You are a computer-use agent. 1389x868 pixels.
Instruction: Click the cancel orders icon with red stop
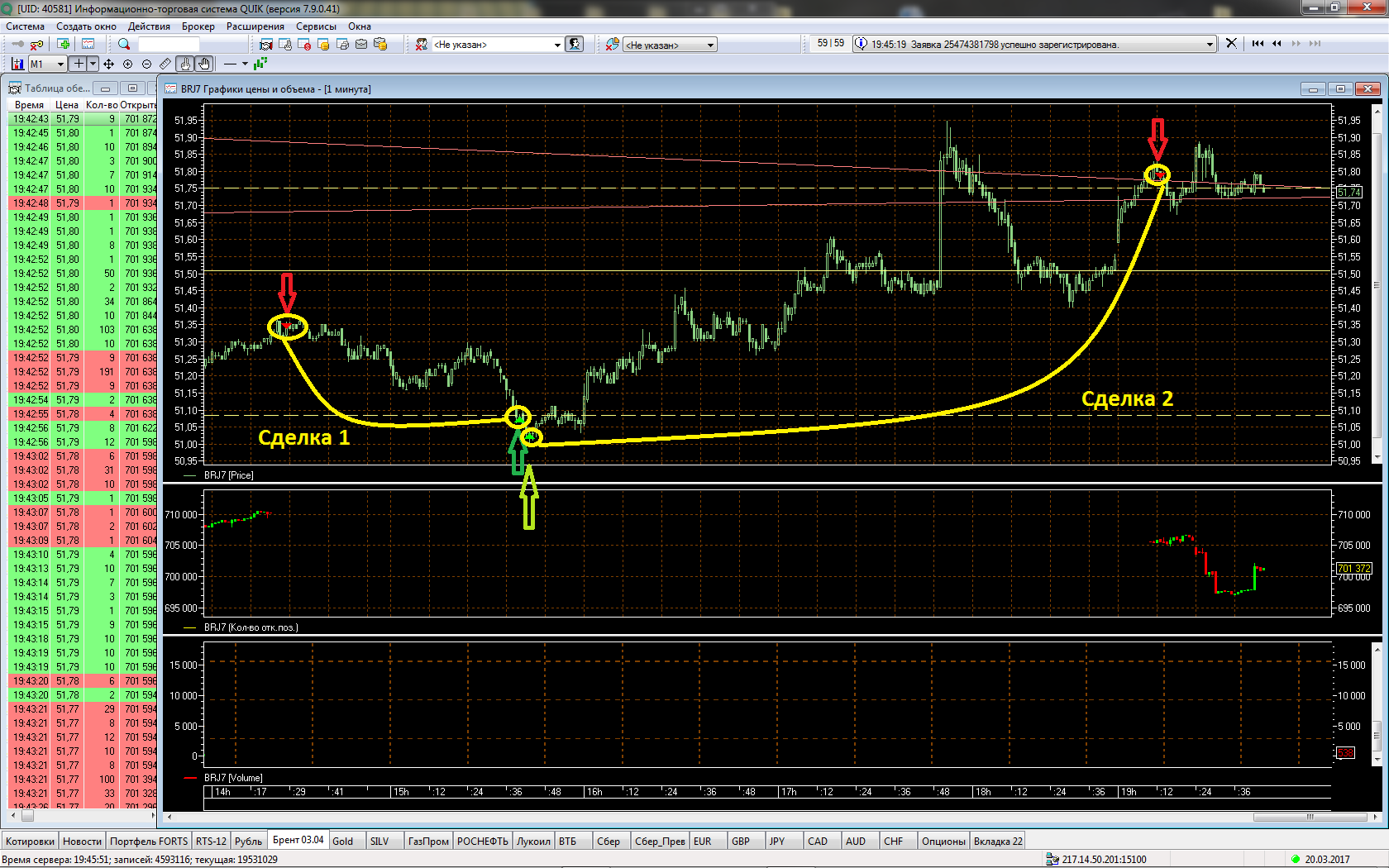(304, 44)
